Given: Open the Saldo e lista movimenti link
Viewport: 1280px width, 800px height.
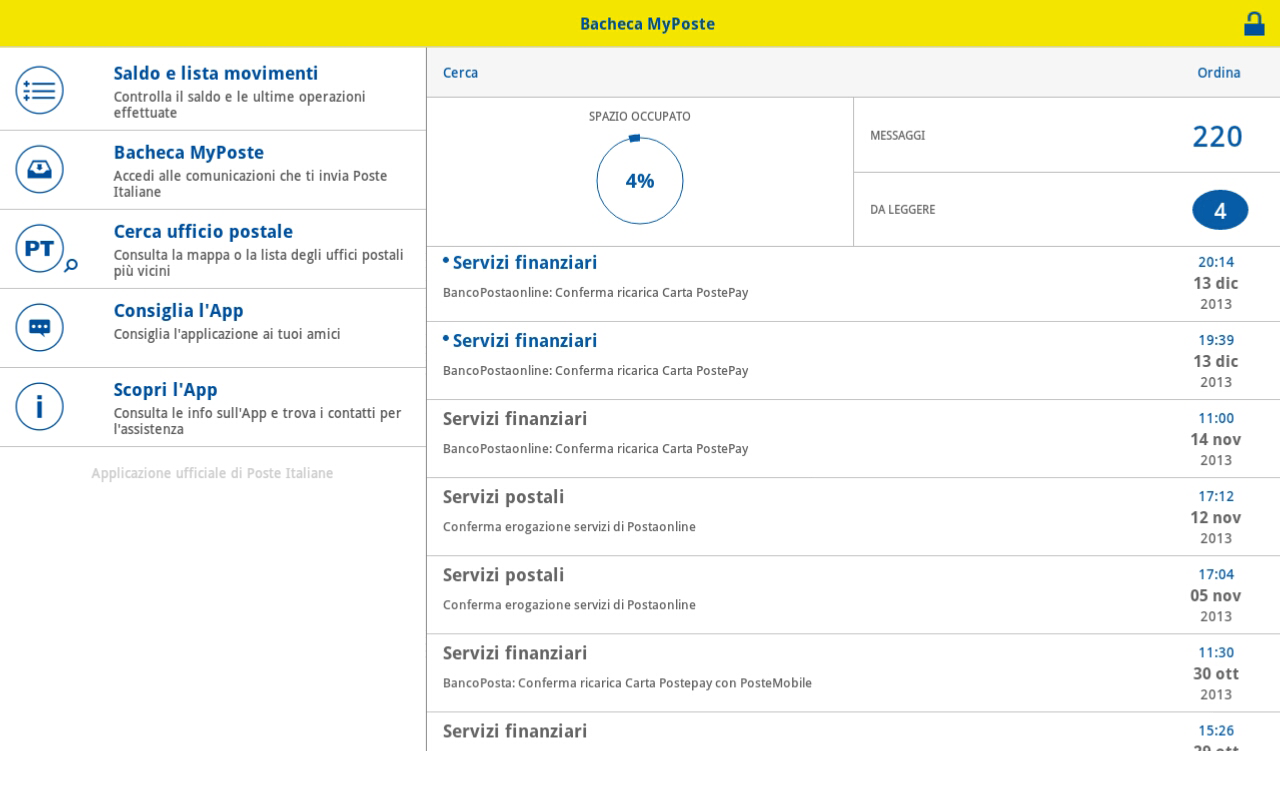Looking at the screenshot, I should (x=216, y=73).
